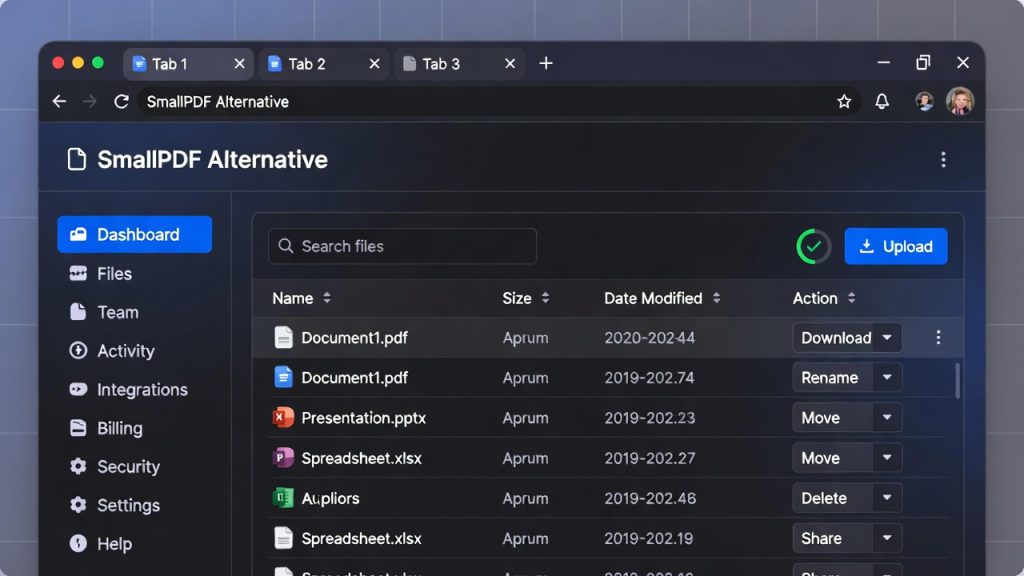Click the green spreadsheet icon beside Aupliors

[x=283, y=498]
